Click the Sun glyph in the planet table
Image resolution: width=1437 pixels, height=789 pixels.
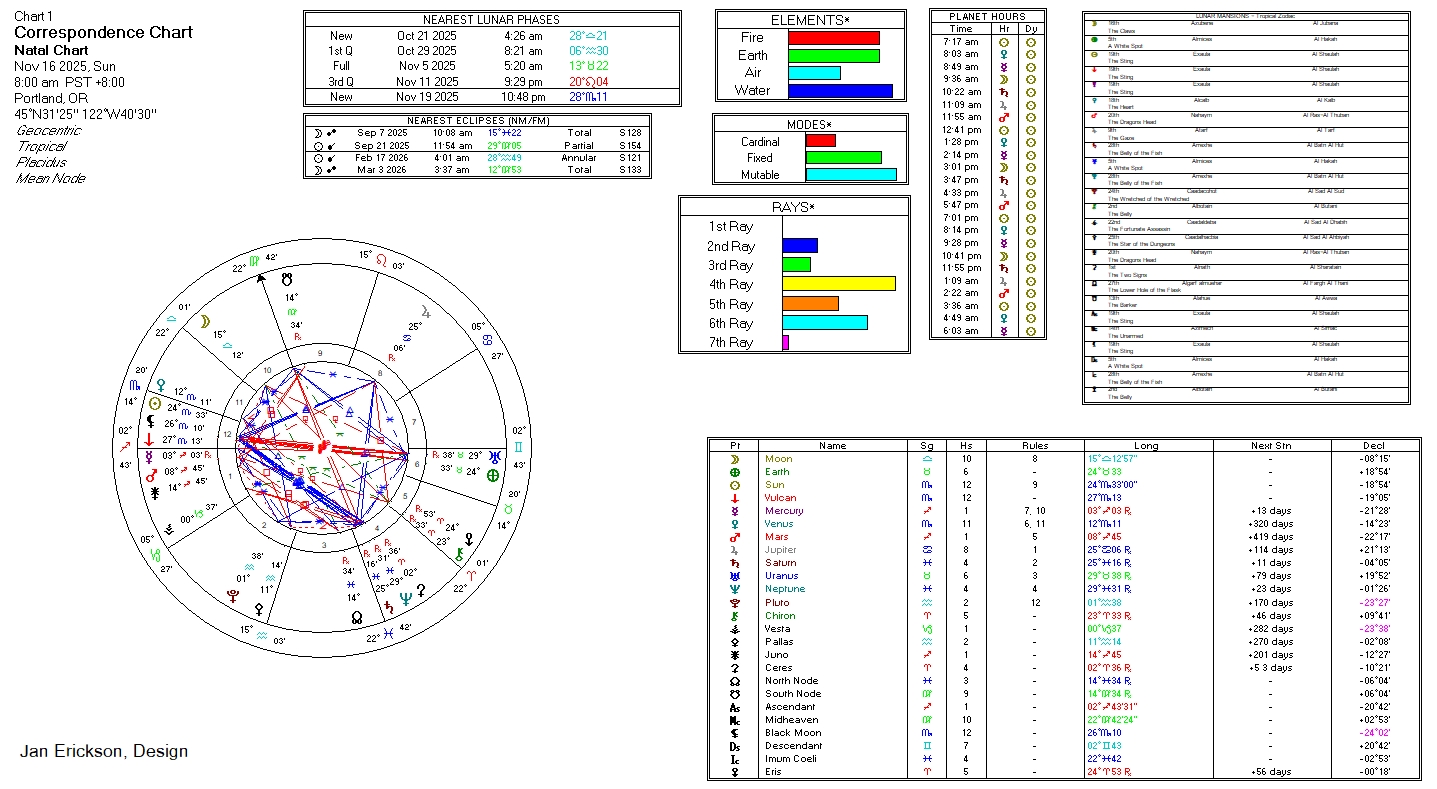pyautogui.click(x=735, y=485)
